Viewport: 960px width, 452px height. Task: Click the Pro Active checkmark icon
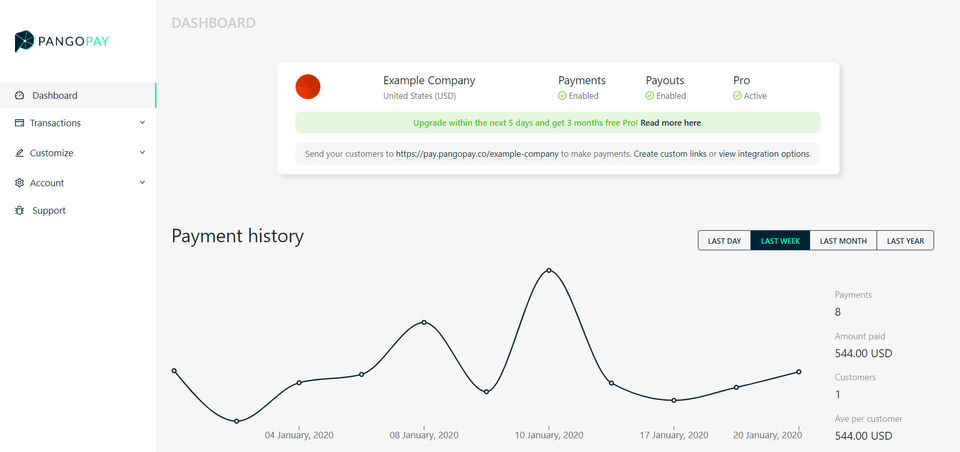pyautogui.click(x=737, y=96)
